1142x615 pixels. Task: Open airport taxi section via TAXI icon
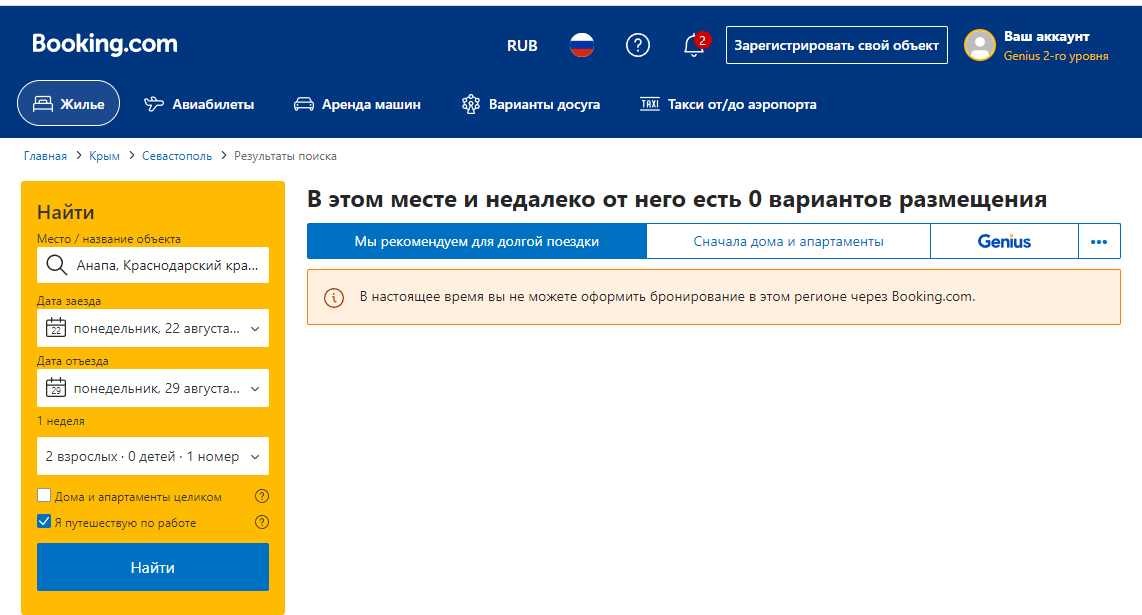649,104
